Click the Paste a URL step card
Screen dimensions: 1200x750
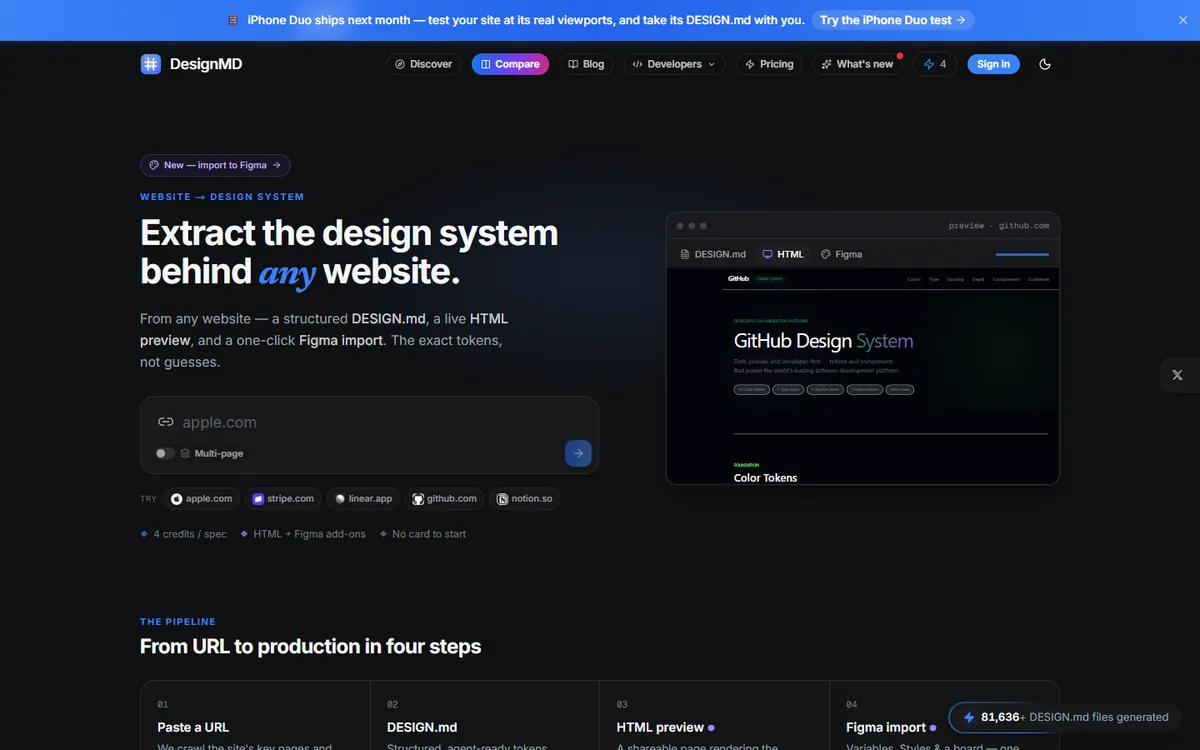pos(255,716)
